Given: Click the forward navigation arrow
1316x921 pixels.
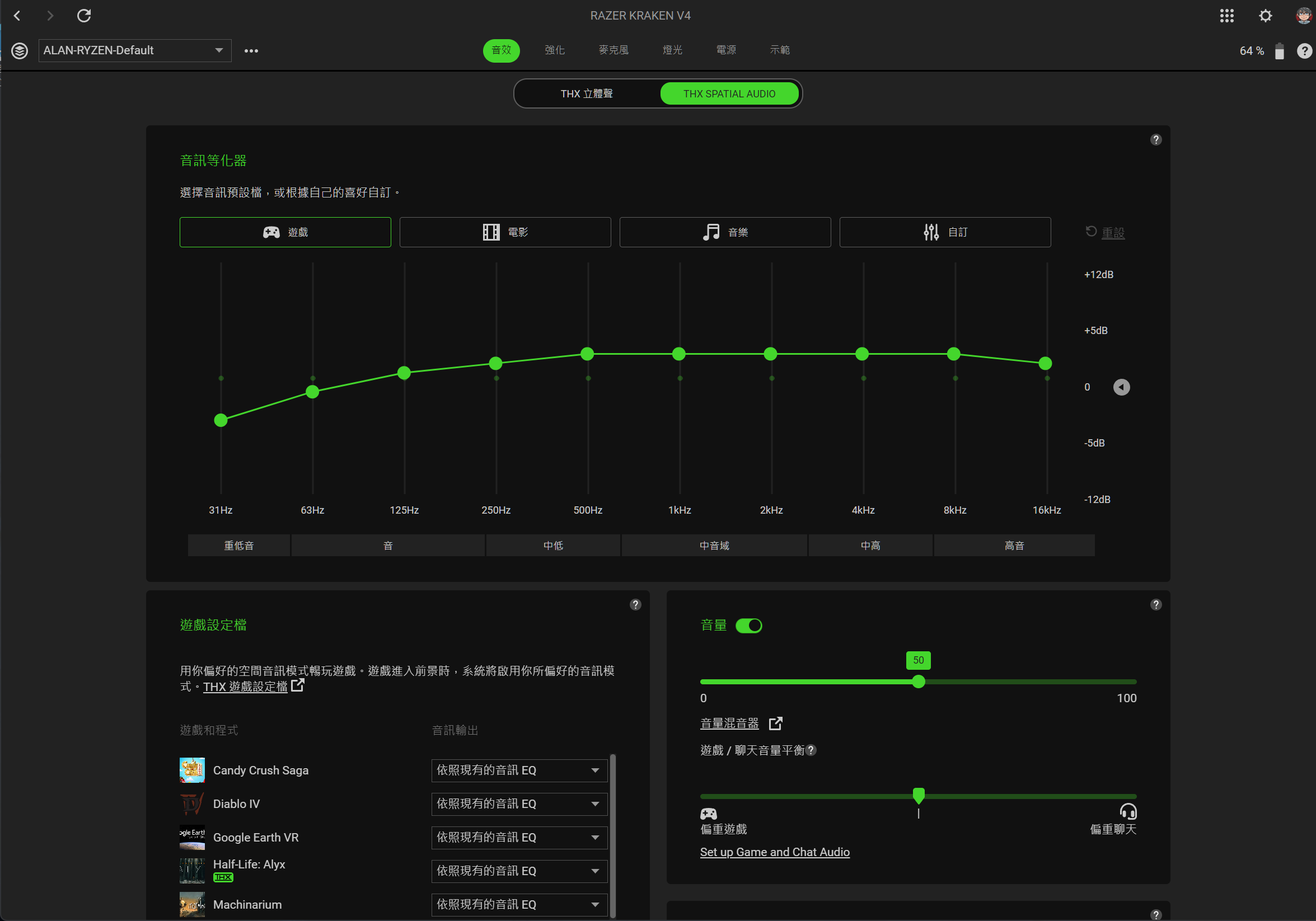Looking at the screenshot, I should coord(50,16).
